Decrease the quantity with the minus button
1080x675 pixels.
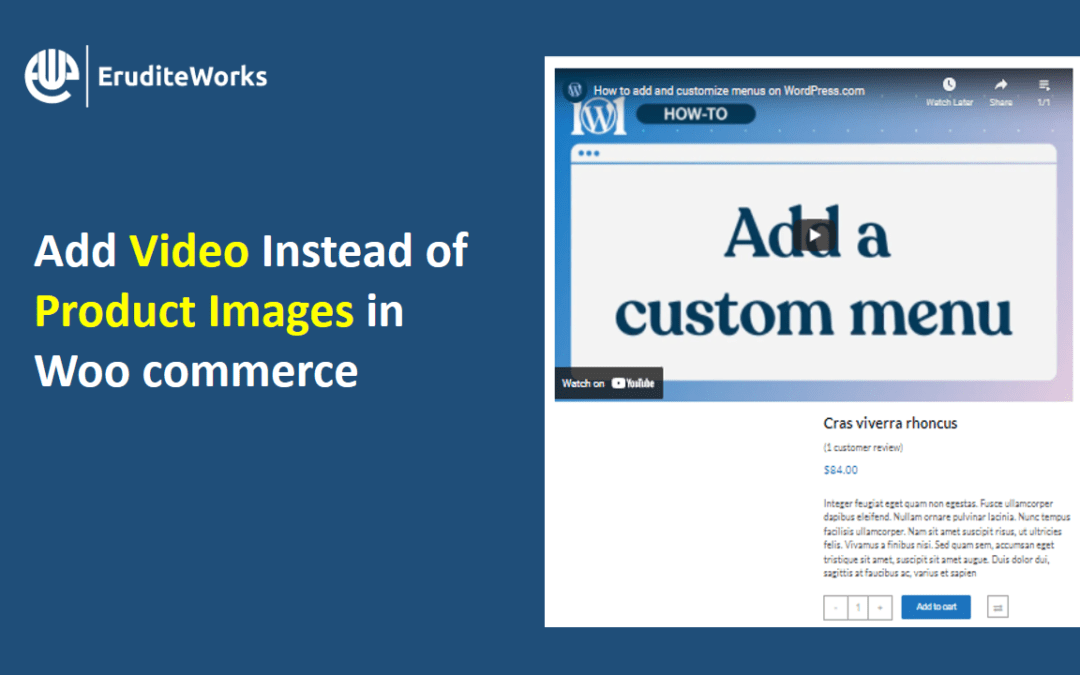tap(835, 608)
